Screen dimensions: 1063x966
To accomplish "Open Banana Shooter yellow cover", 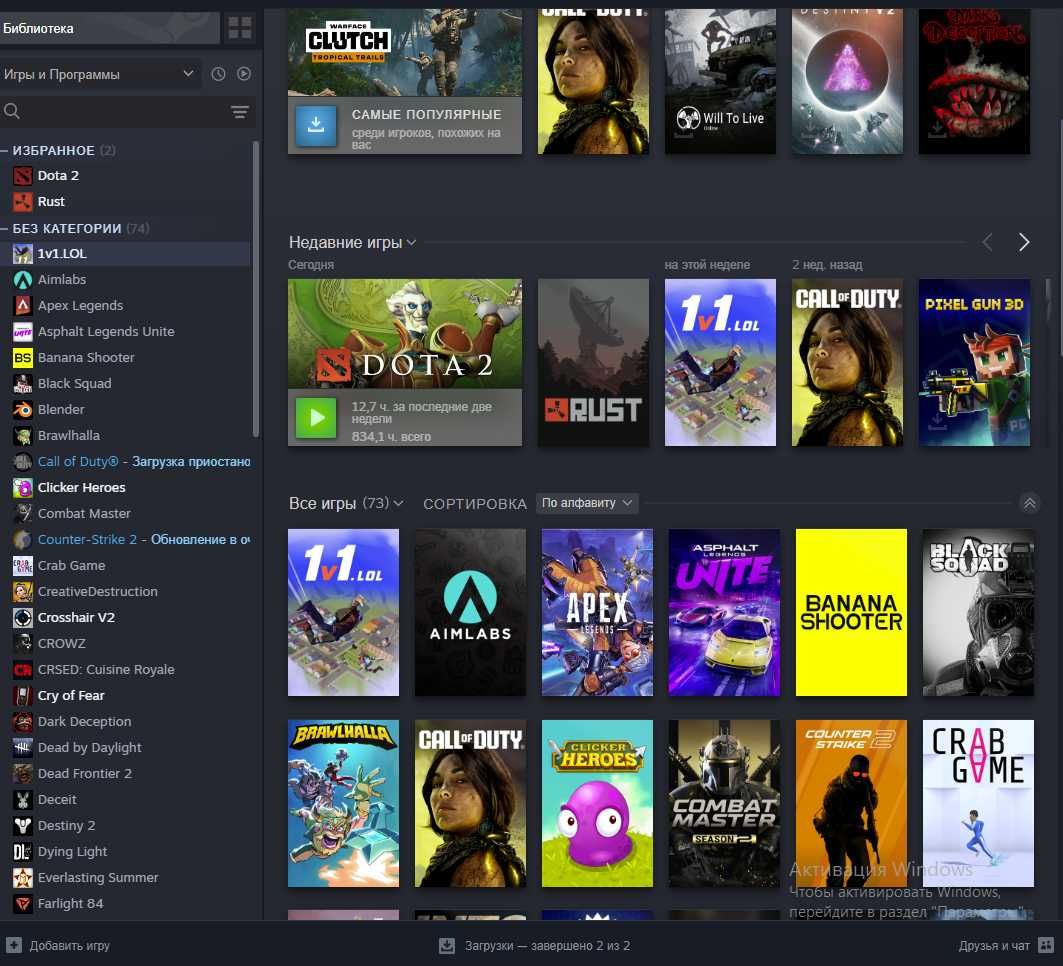I will tap(851, 612).
